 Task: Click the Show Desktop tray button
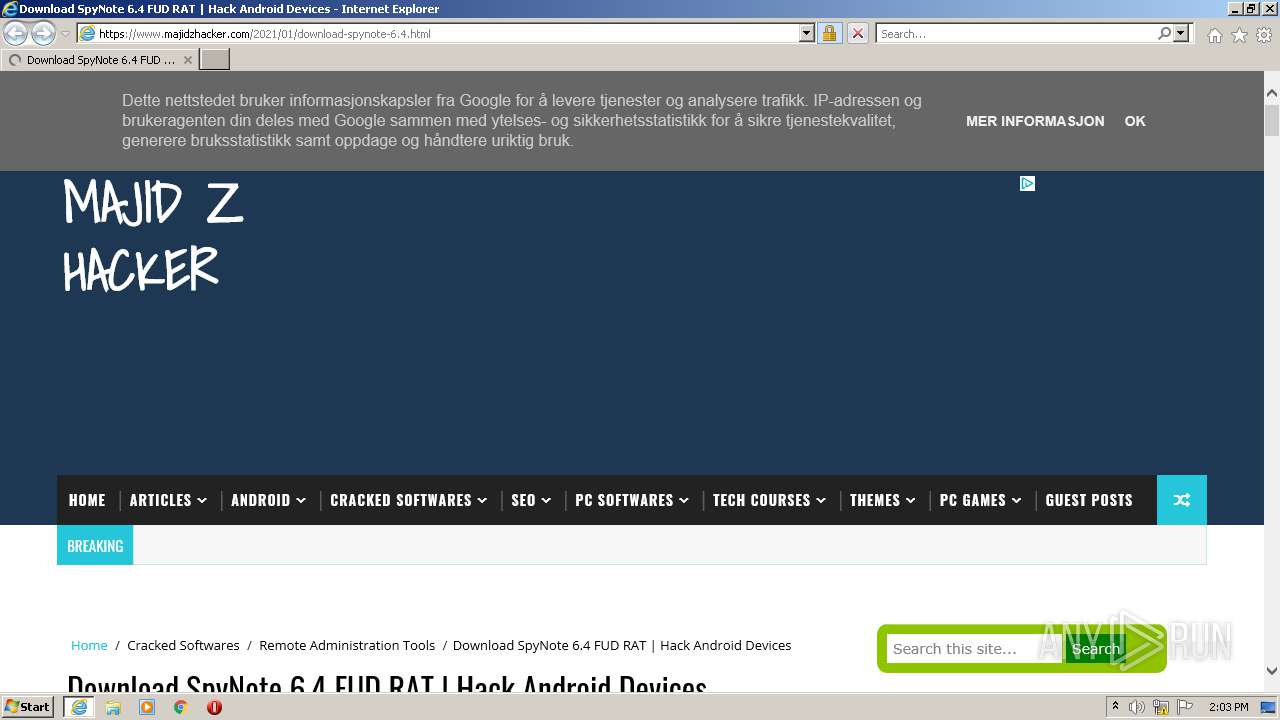pyautogui.click(x=1269, y=707)
